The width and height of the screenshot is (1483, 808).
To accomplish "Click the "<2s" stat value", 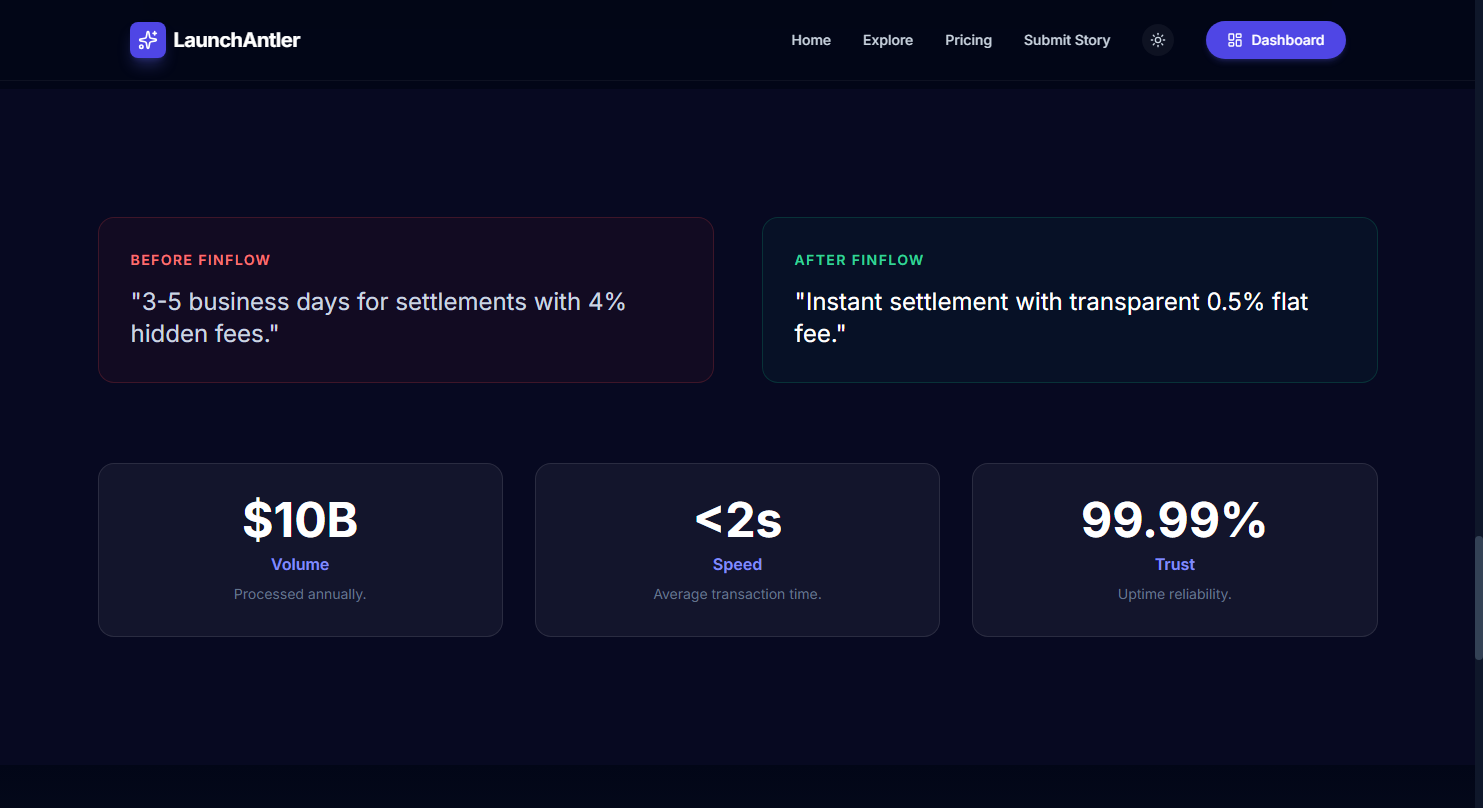I will 738,520.
